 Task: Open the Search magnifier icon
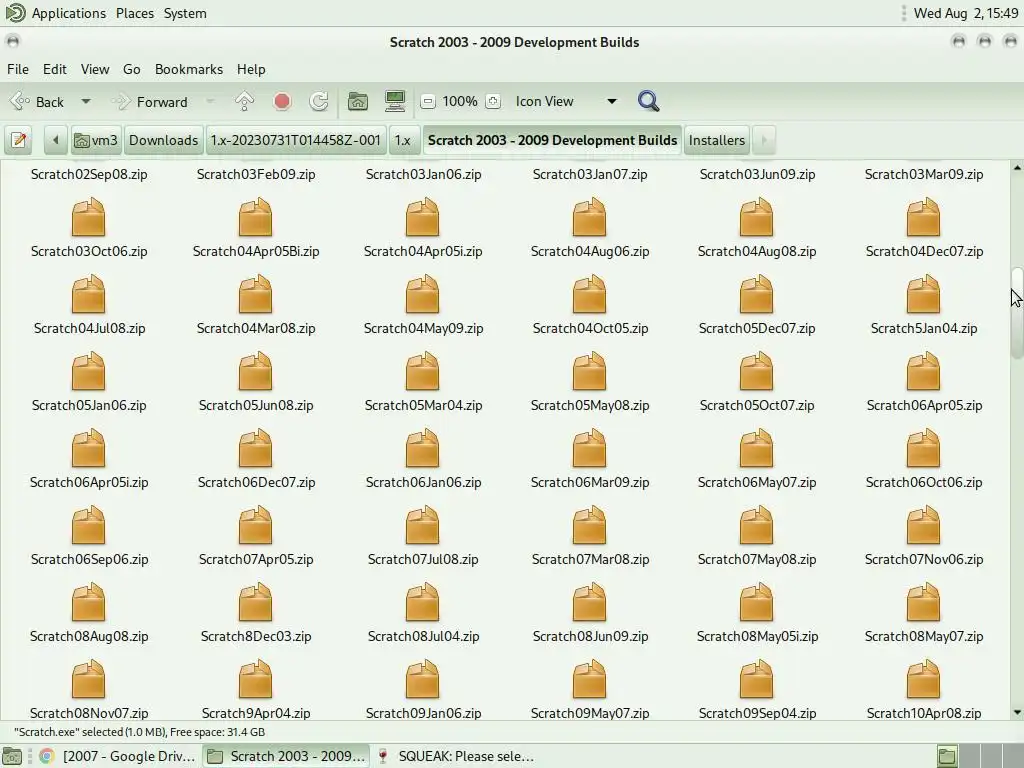(x=648, y=101)
